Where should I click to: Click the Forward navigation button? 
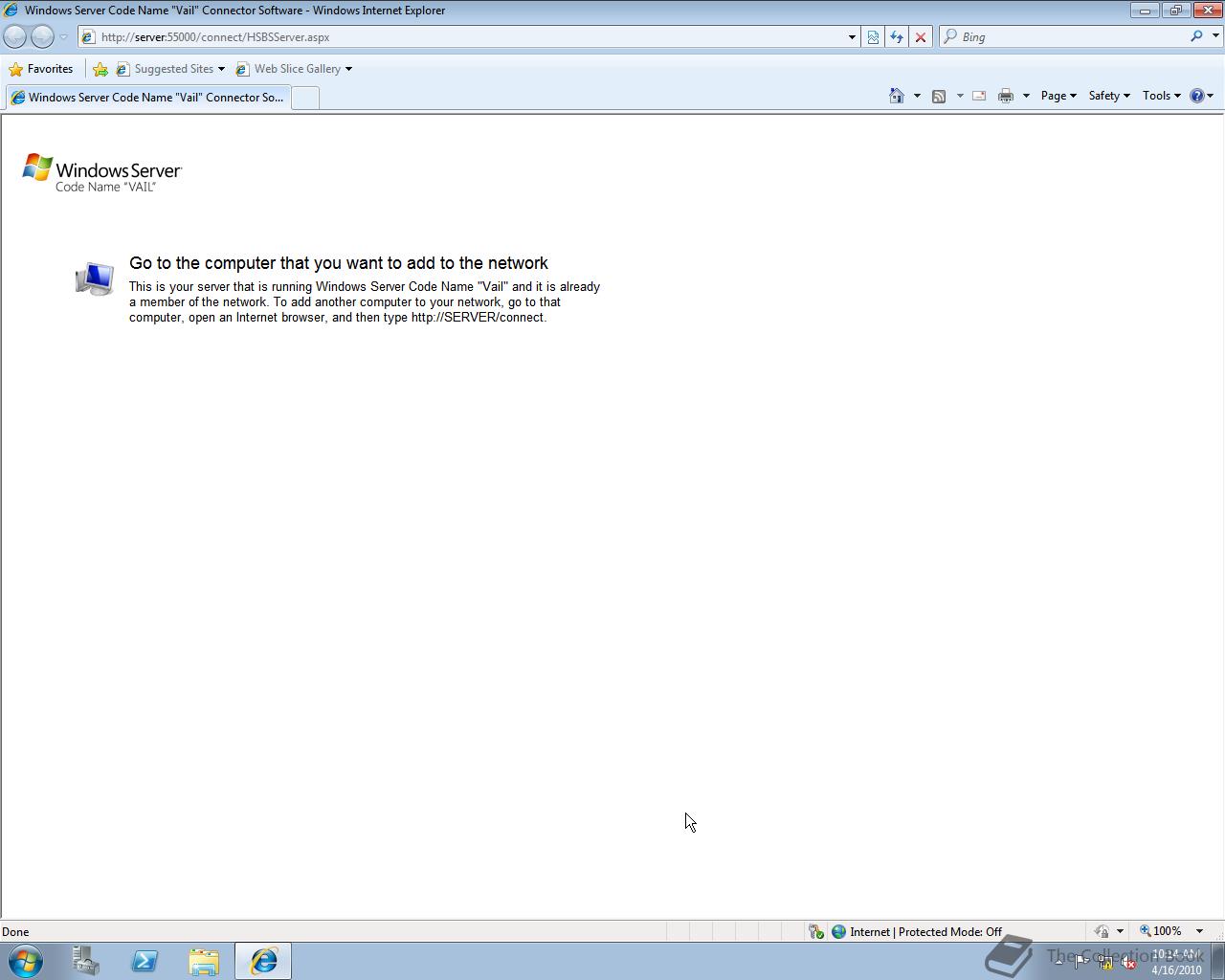point(42,36)
